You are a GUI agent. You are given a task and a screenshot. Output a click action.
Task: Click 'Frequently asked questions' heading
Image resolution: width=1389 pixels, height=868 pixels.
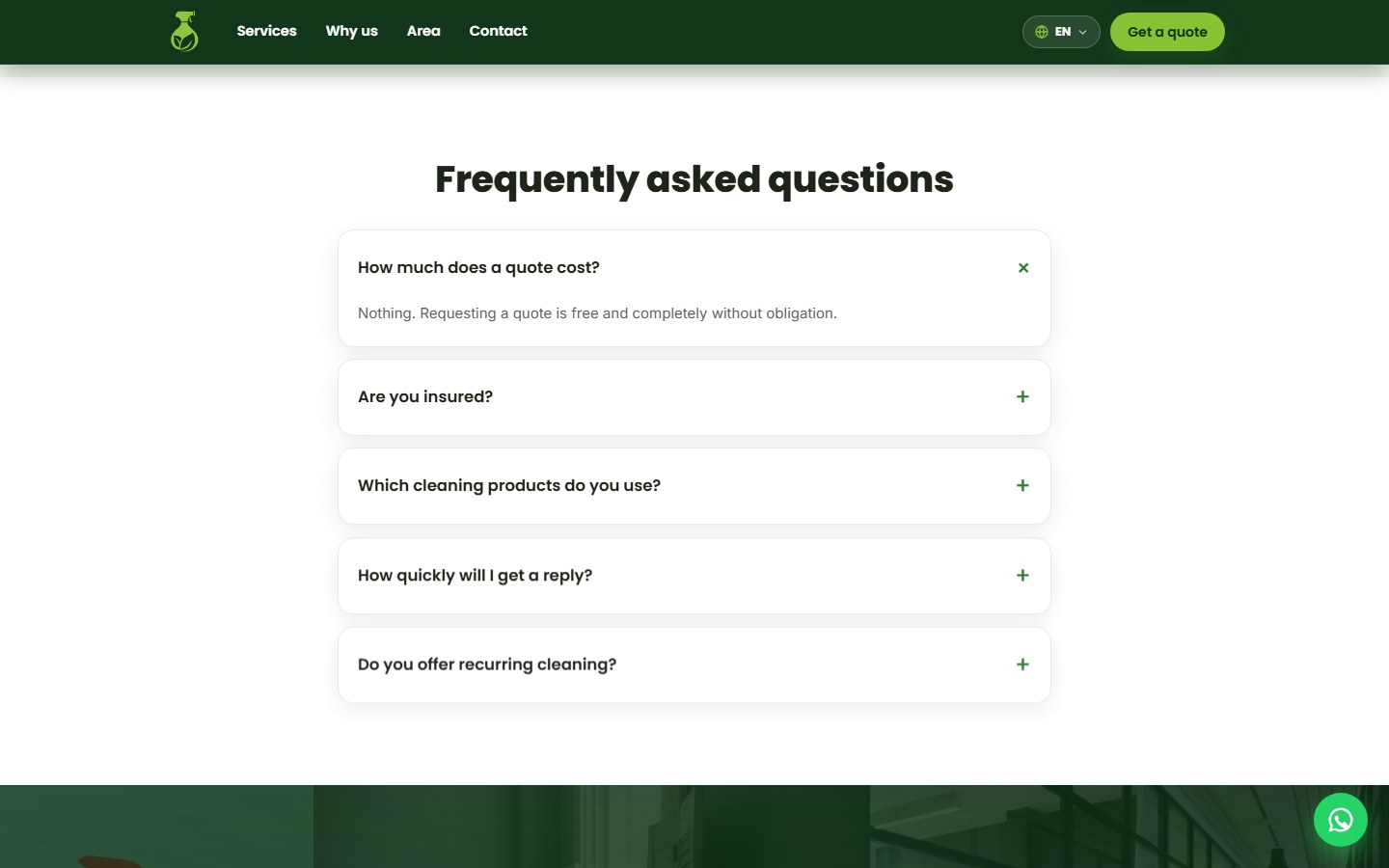coord(694,179)
